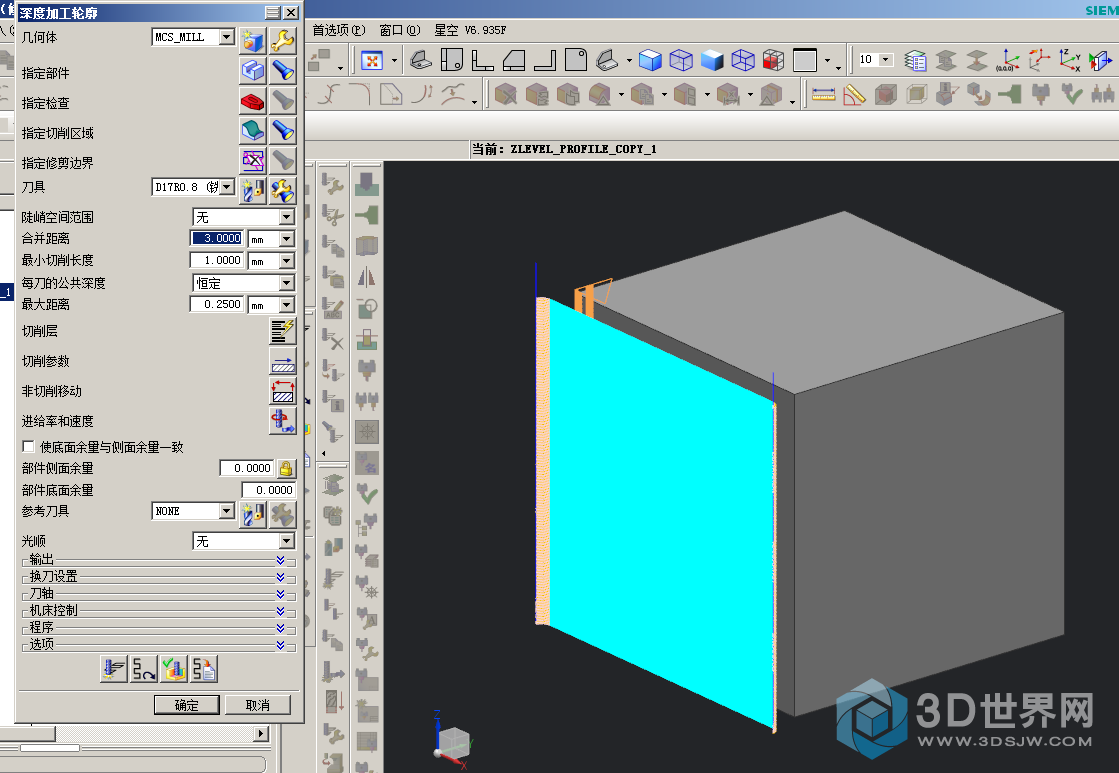
Task: Click the 确定 (OK) button
Action: [186, 705]
